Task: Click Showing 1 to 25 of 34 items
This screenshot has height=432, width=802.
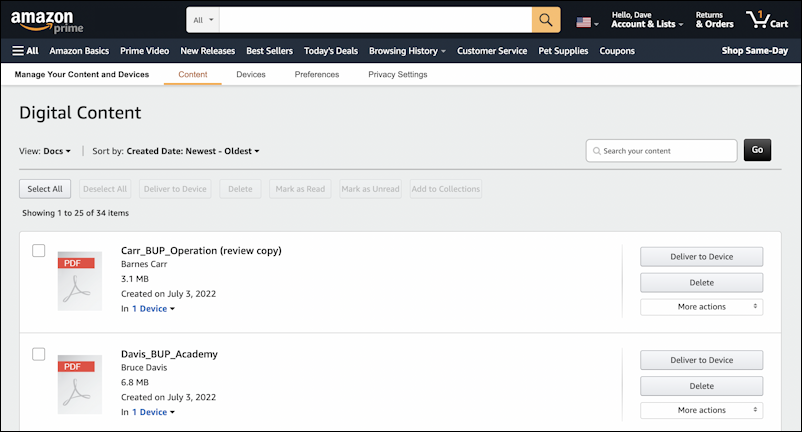Action: pyautogui.click(x=75, y=213)
